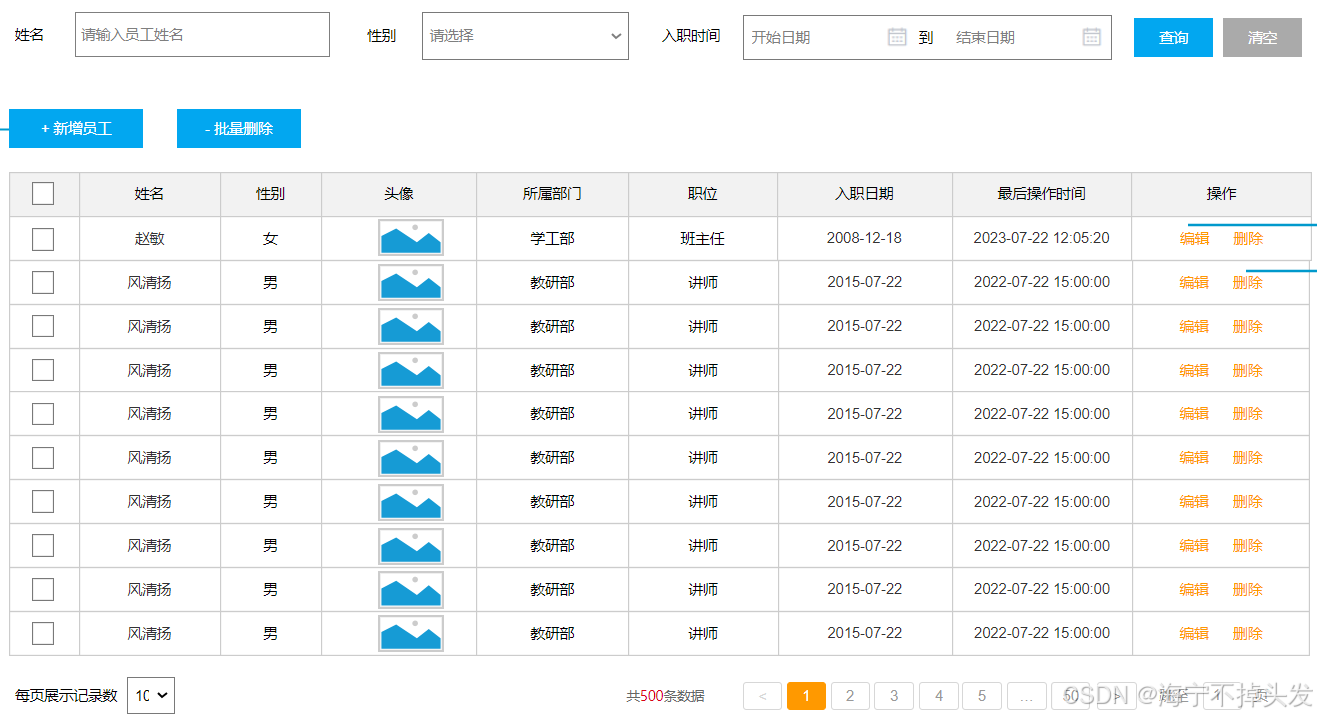
Task: Open the end date calendar icon
Action: pos(1092,37)
